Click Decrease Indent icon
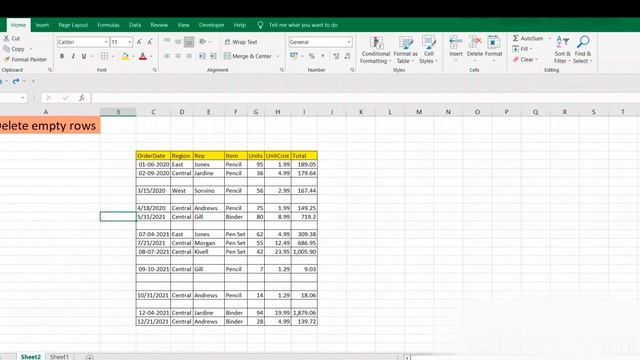This screenshot has width=640, height=360. point(202,56)
